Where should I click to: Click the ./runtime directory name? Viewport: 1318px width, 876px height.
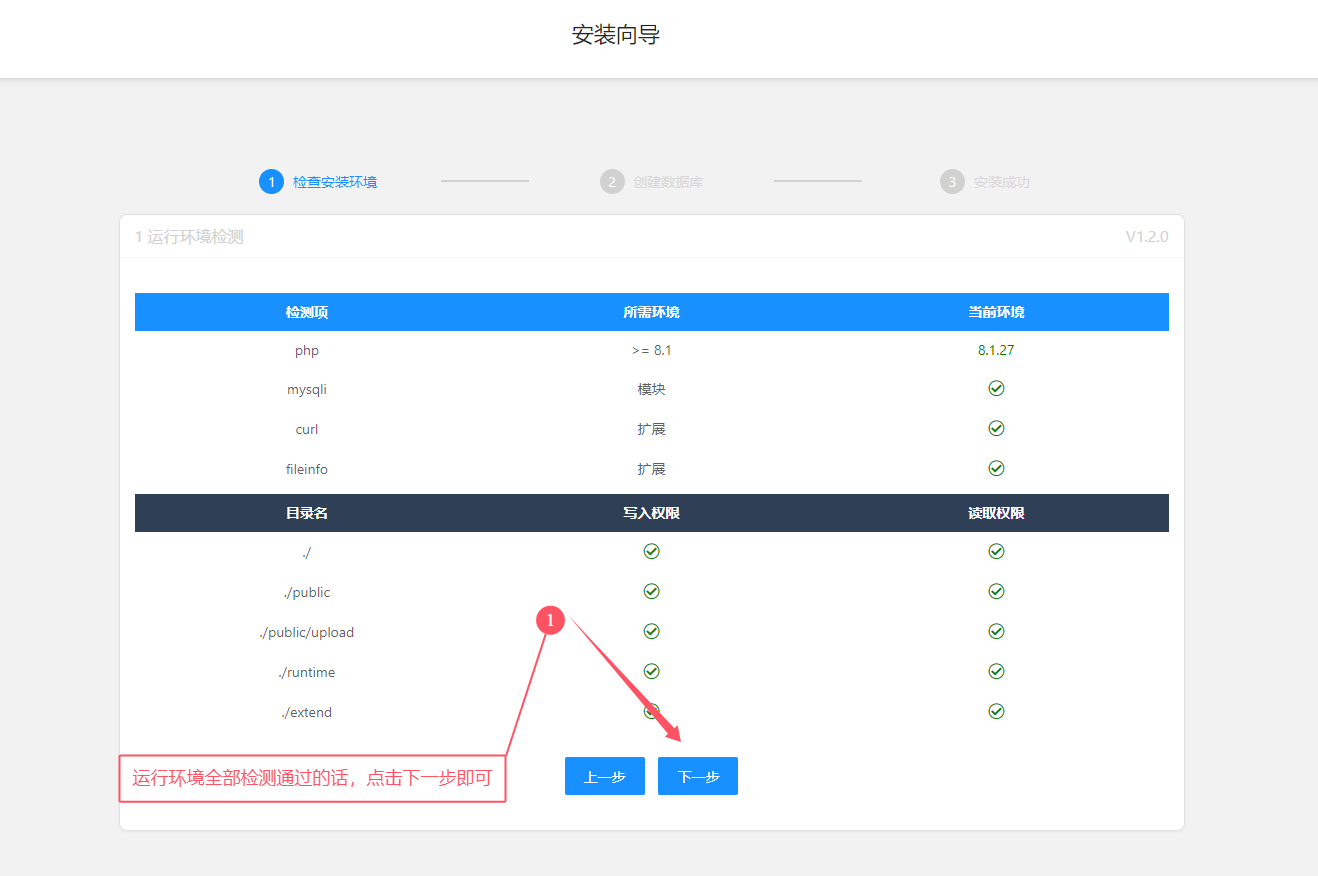click(x=307, y=672)
